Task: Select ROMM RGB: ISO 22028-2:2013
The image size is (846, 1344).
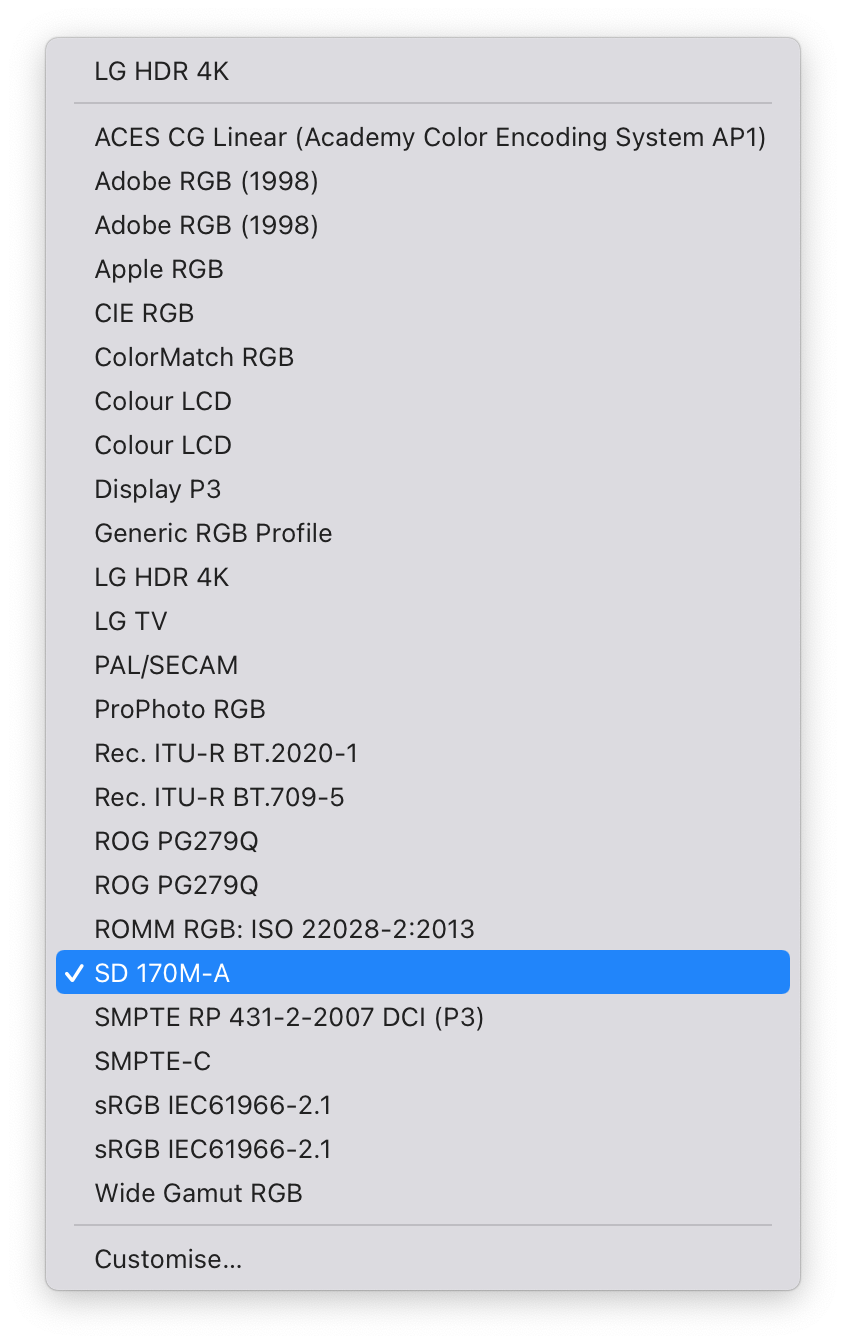Action: click(x=284, y=929)
